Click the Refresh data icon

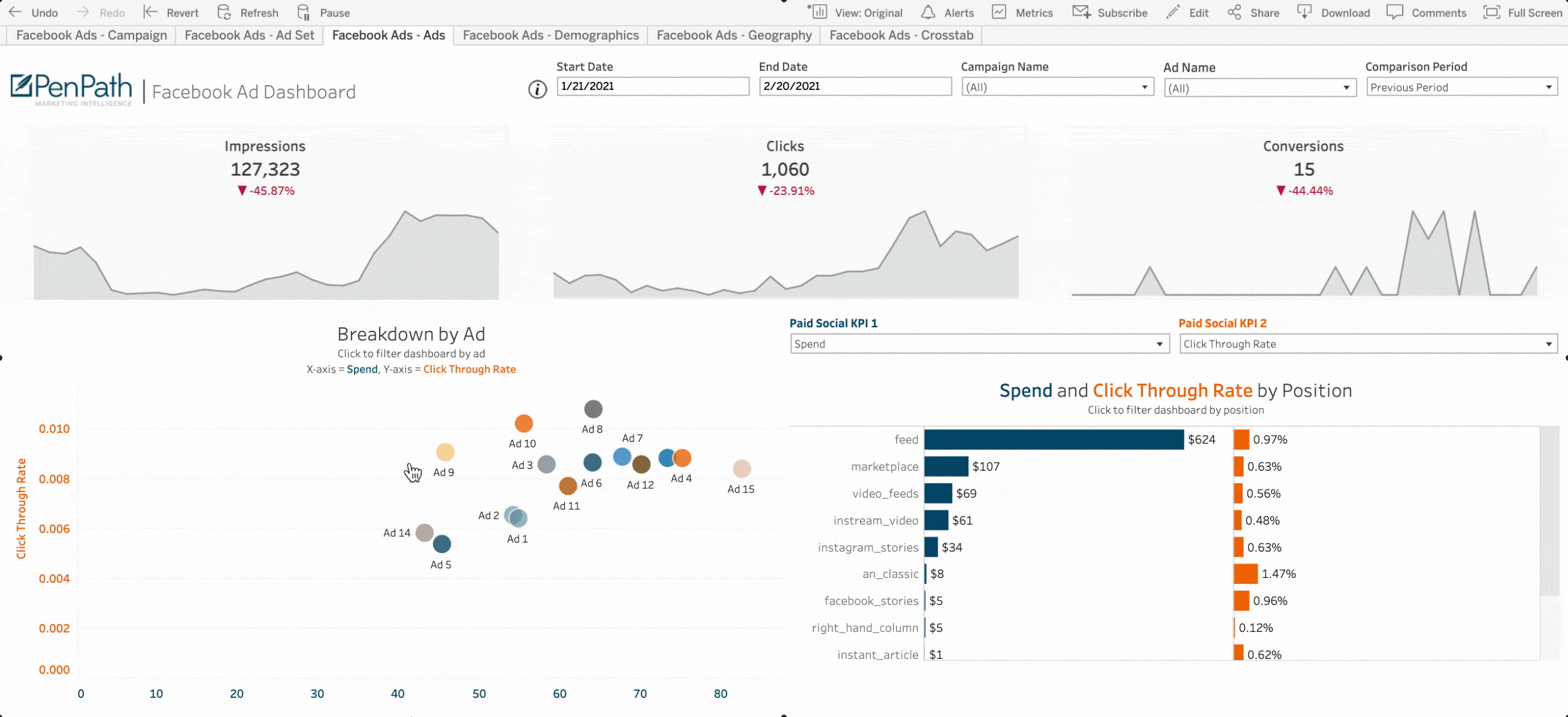(x=224, y=12)
